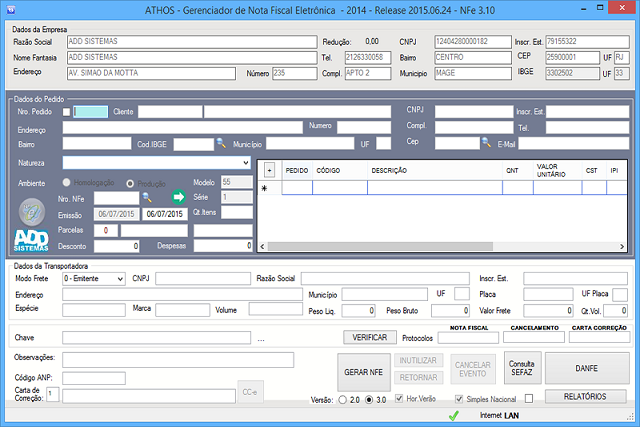Open the Natureza dropdown
The height and width of the screenshot is (427, 640).
coord(246,162)
